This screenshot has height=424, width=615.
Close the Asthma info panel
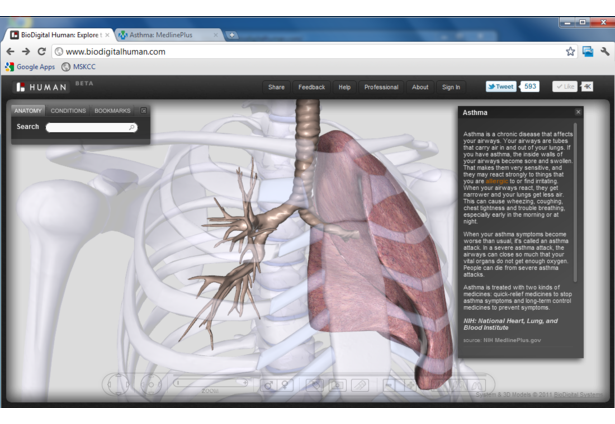coord(578,112)
